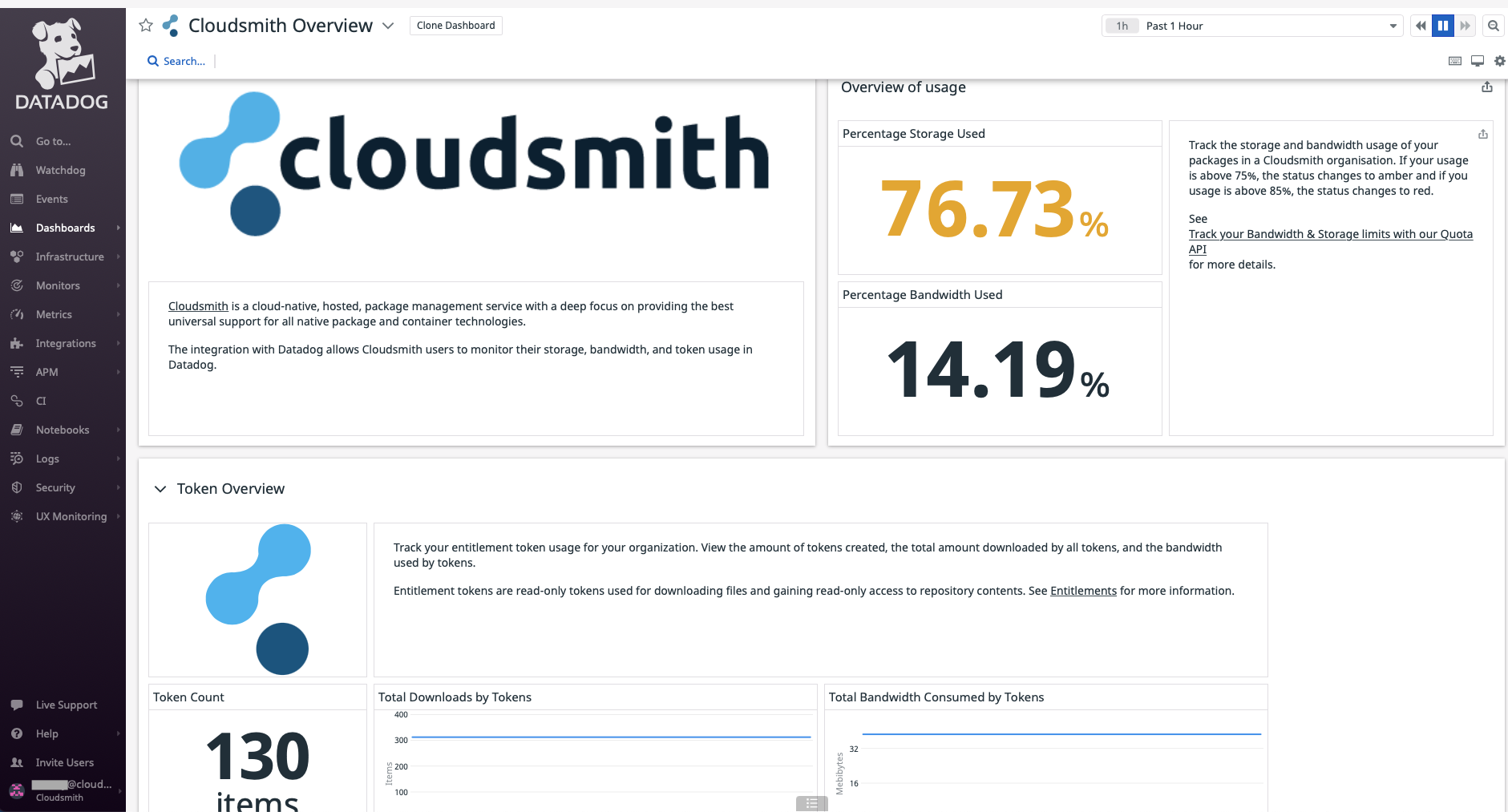Click the Dashboards chart icon
The image size is (1508, 812).
(17, 228)
